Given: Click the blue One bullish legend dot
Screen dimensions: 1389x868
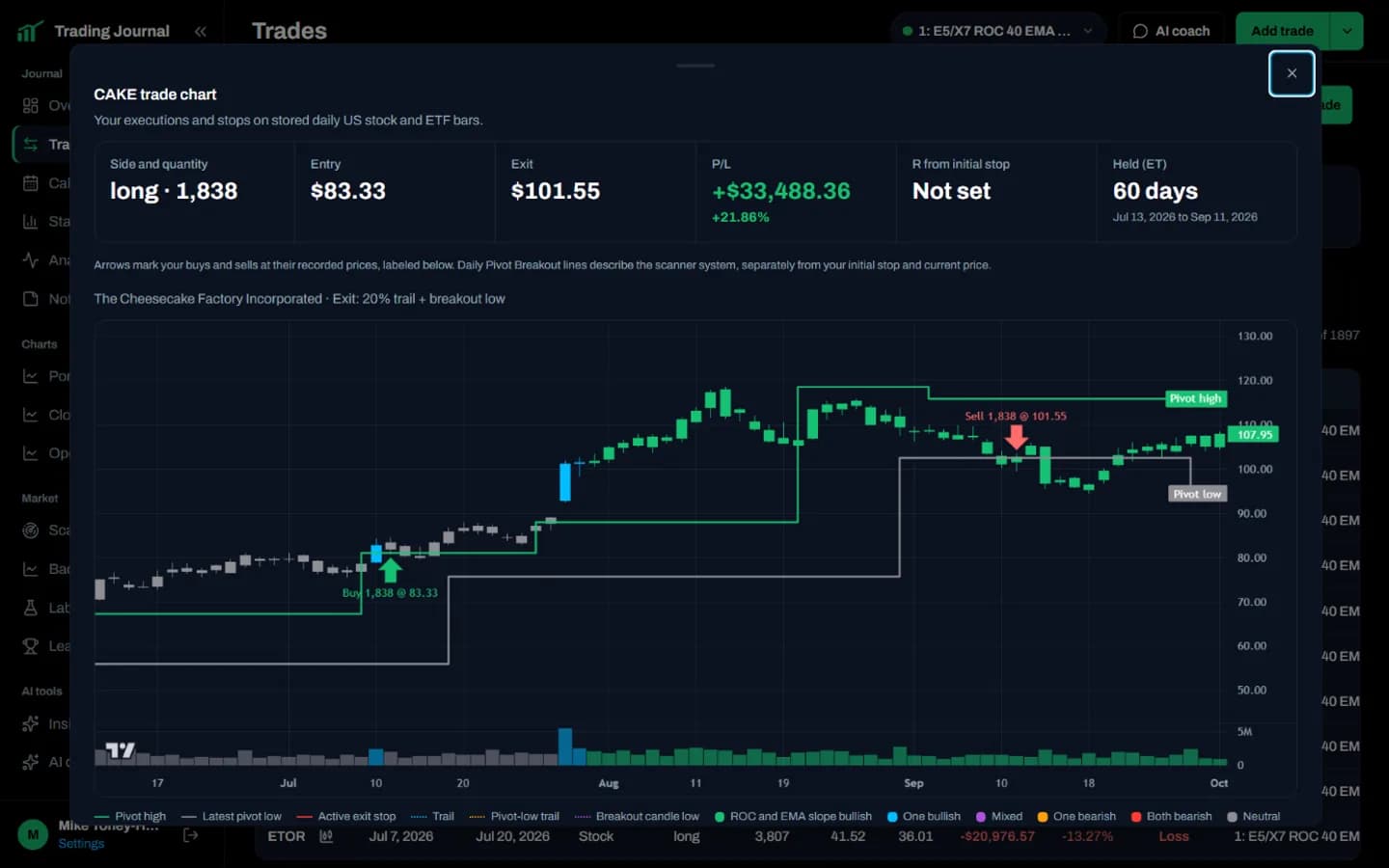Looking at the screenshot, I should [x=892, y=817].
